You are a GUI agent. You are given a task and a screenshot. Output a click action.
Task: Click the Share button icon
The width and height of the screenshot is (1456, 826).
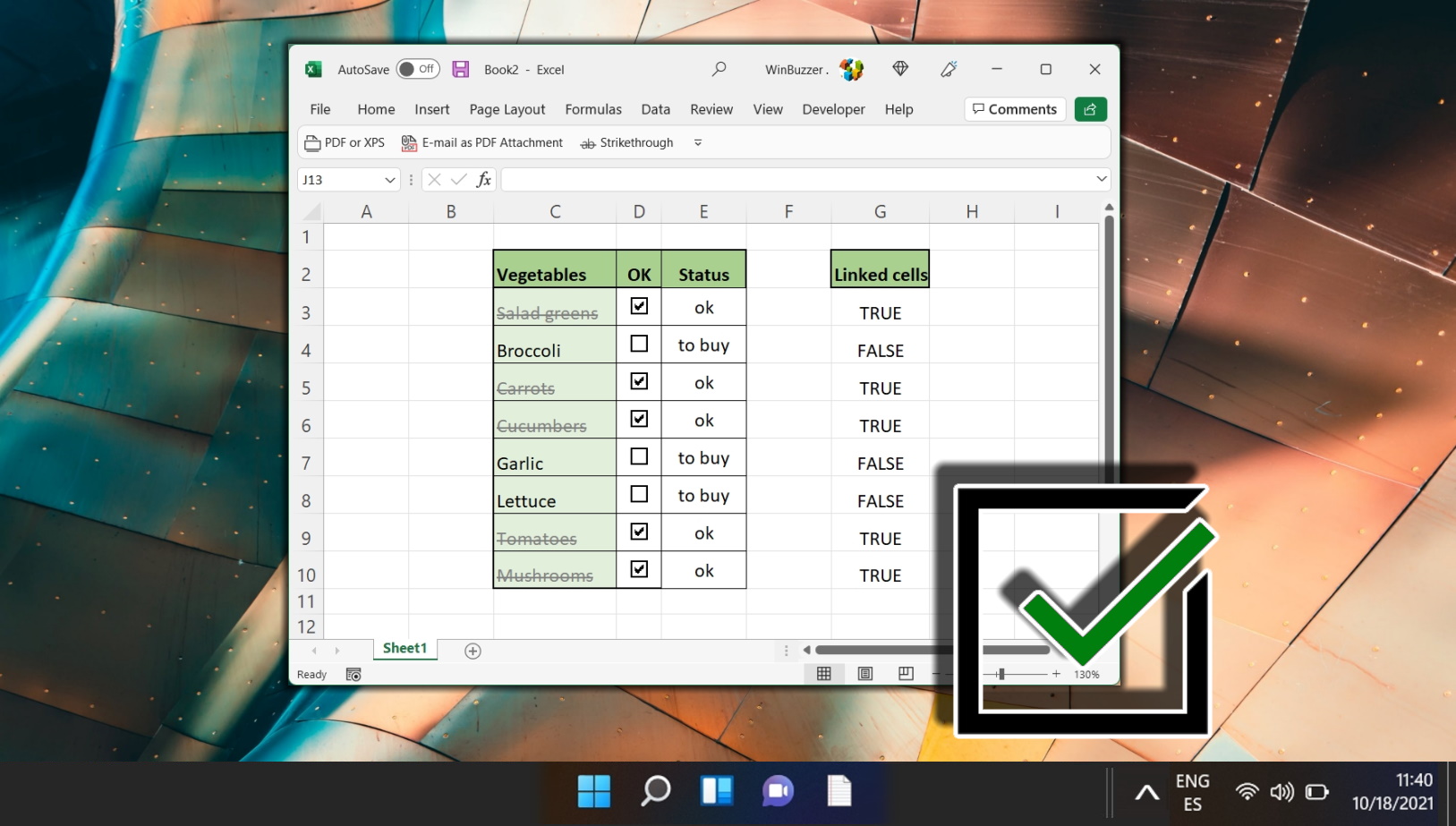pos(1090,109)
